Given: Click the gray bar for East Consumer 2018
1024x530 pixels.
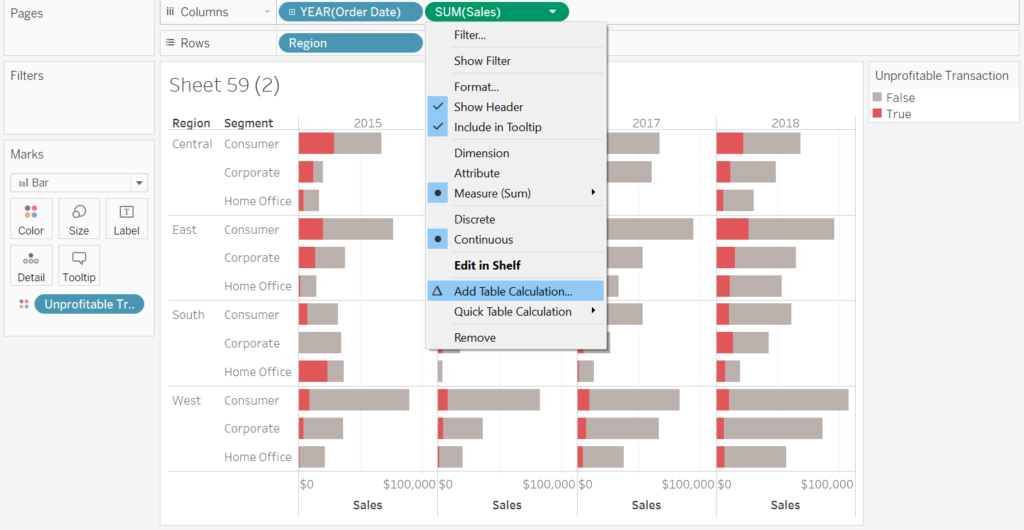Looking at the screenshot, I should click(x=791, y=229).
